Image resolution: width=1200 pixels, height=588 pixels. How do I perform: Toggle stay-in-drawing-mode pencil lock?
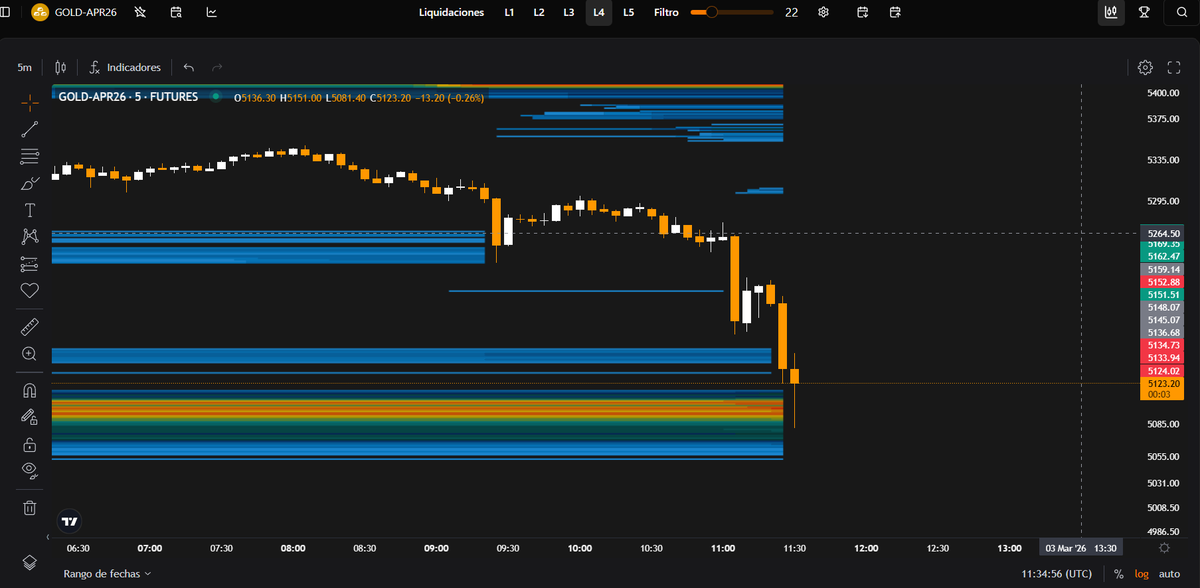click(30, 417)
